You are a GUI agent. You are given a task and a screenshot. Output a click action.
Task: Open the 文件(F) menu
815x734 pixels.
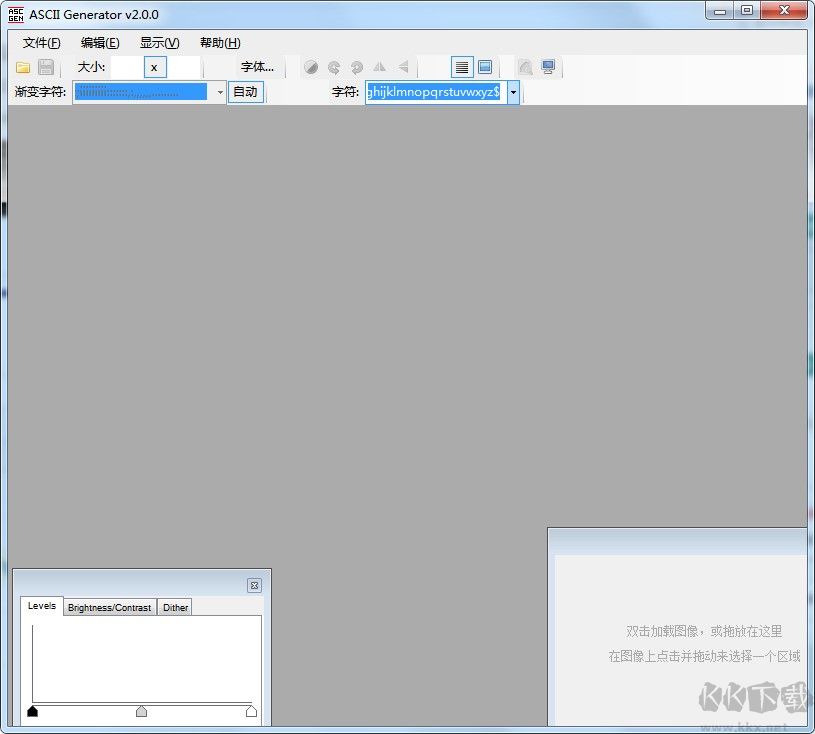42,43
